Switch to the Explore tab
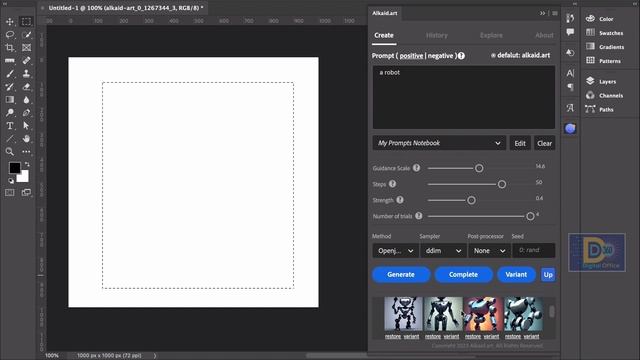Screen dimensions: 640x360 coord(491,36)
